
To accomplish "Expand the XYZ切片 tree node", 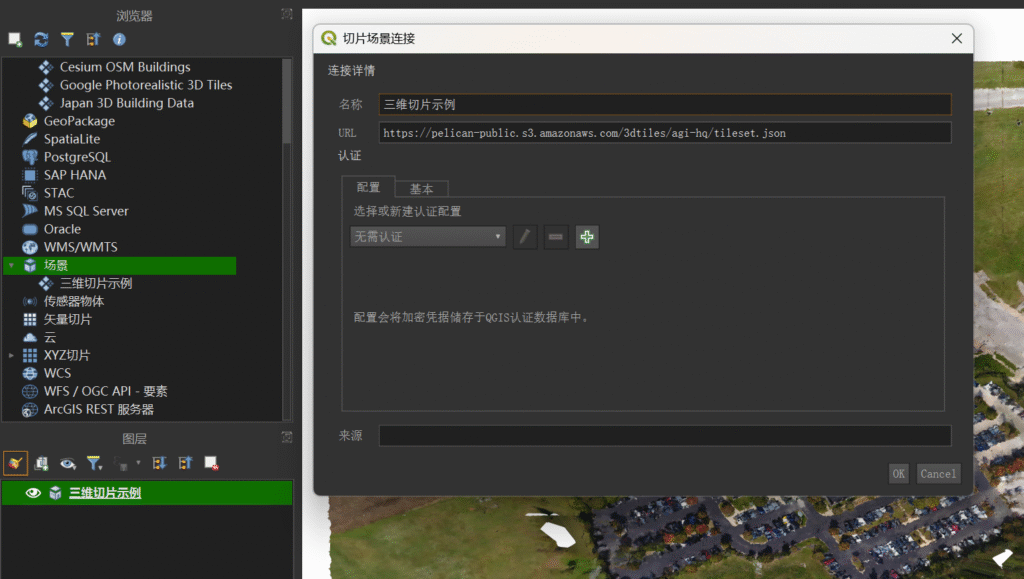I will click(11, 356).
